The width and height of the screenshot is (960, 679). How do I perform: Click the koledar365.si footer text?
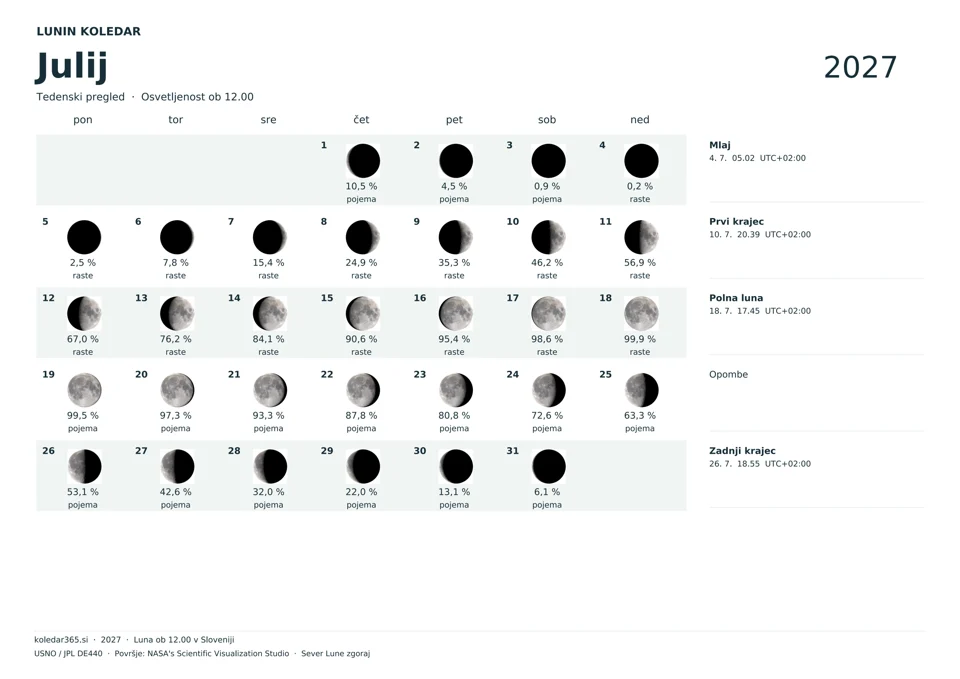tap(61, 639)
